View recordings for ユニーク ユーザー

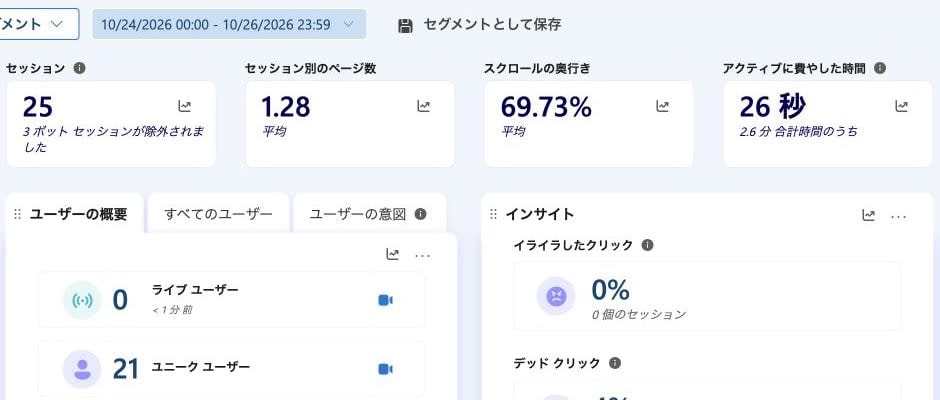(385, 369)
